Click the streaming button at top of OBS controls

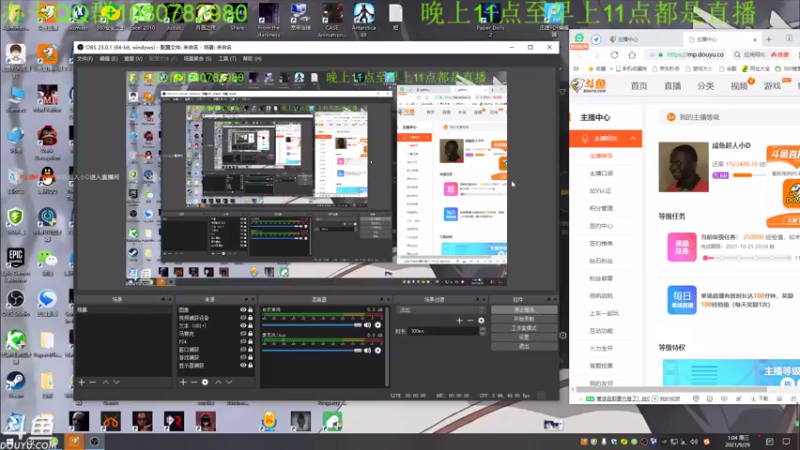coord(524,310)
